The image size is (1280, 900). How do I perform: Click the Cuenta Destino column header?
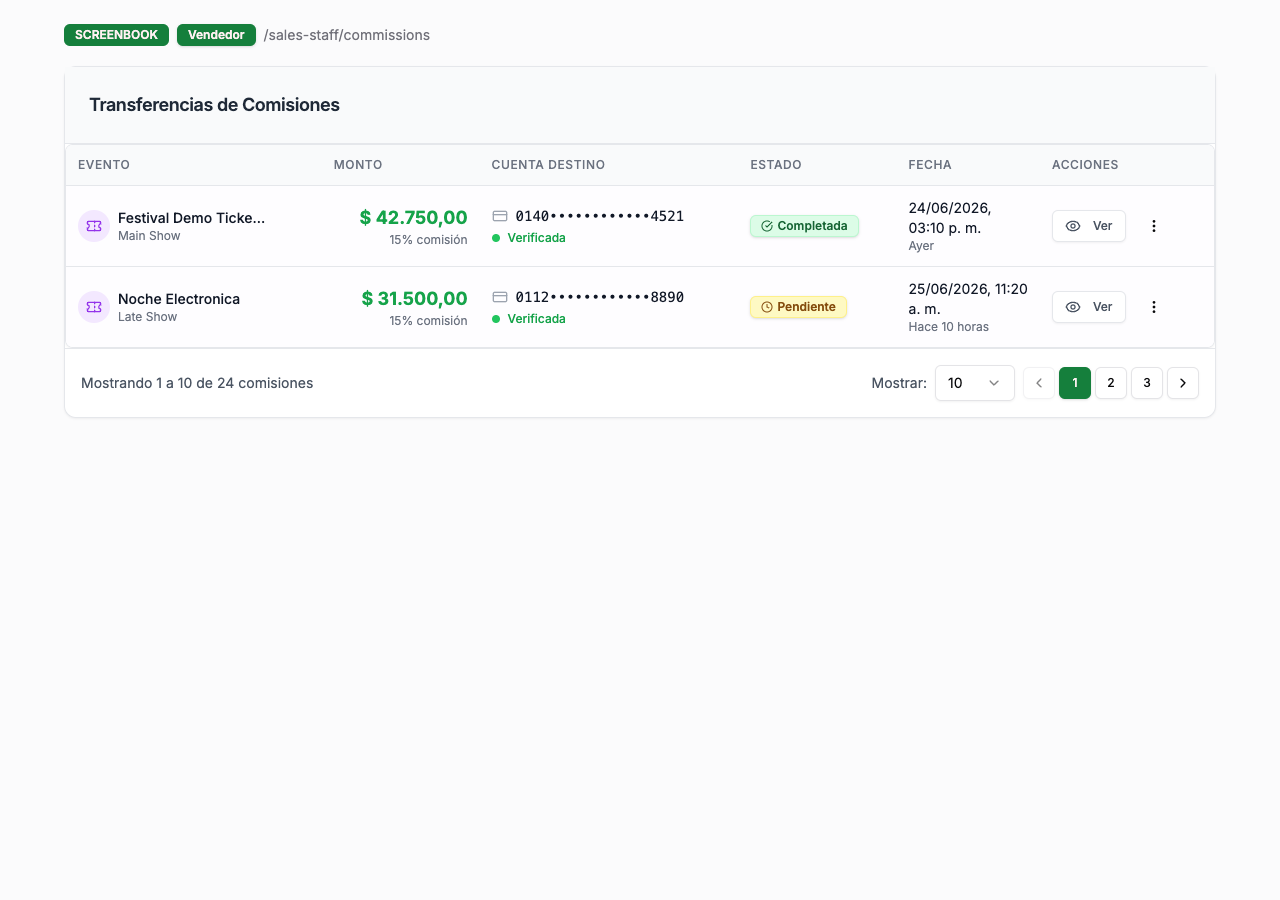[x=548, y=165]
